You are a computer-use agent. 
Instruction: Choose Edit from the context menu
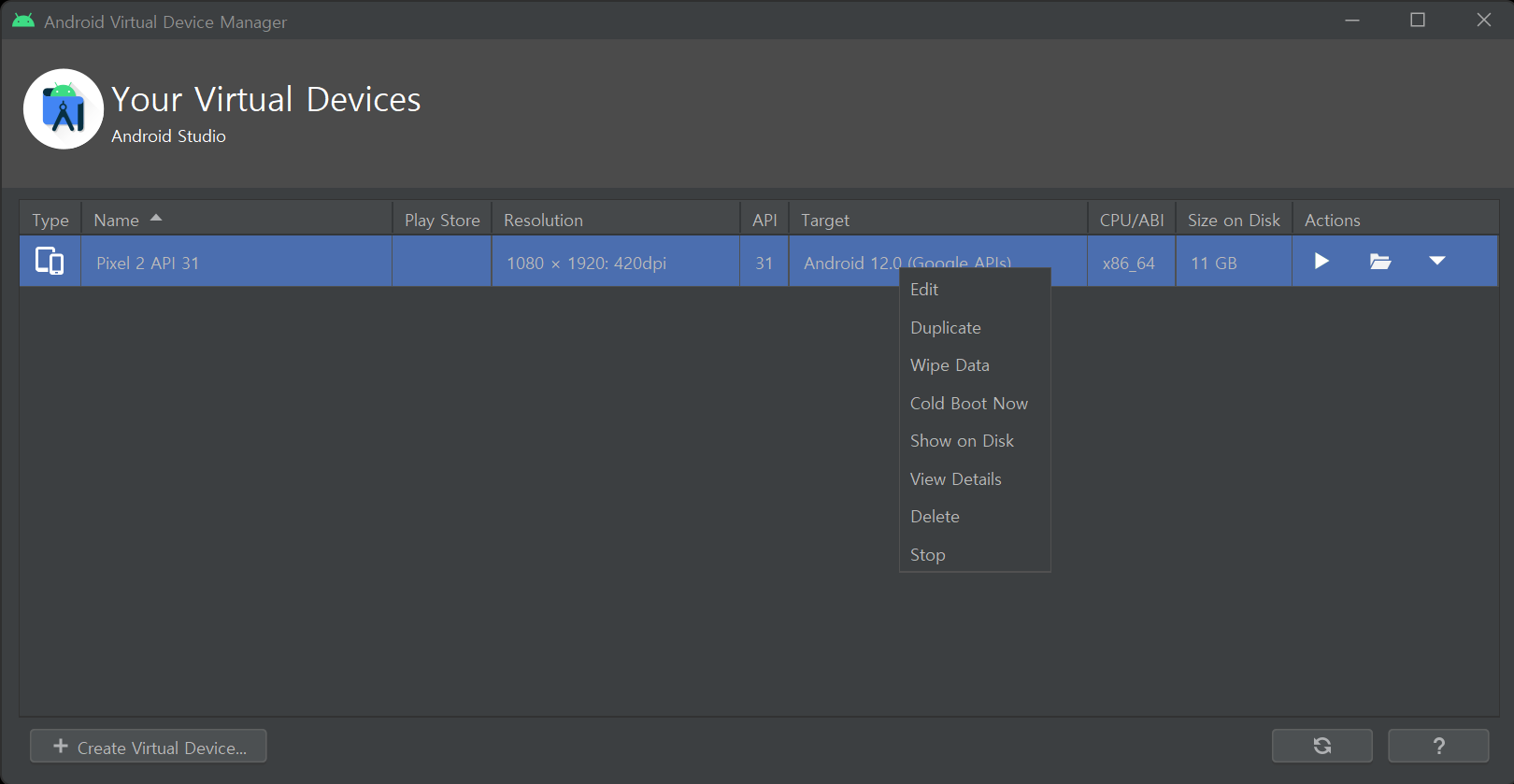coord(975,290)
